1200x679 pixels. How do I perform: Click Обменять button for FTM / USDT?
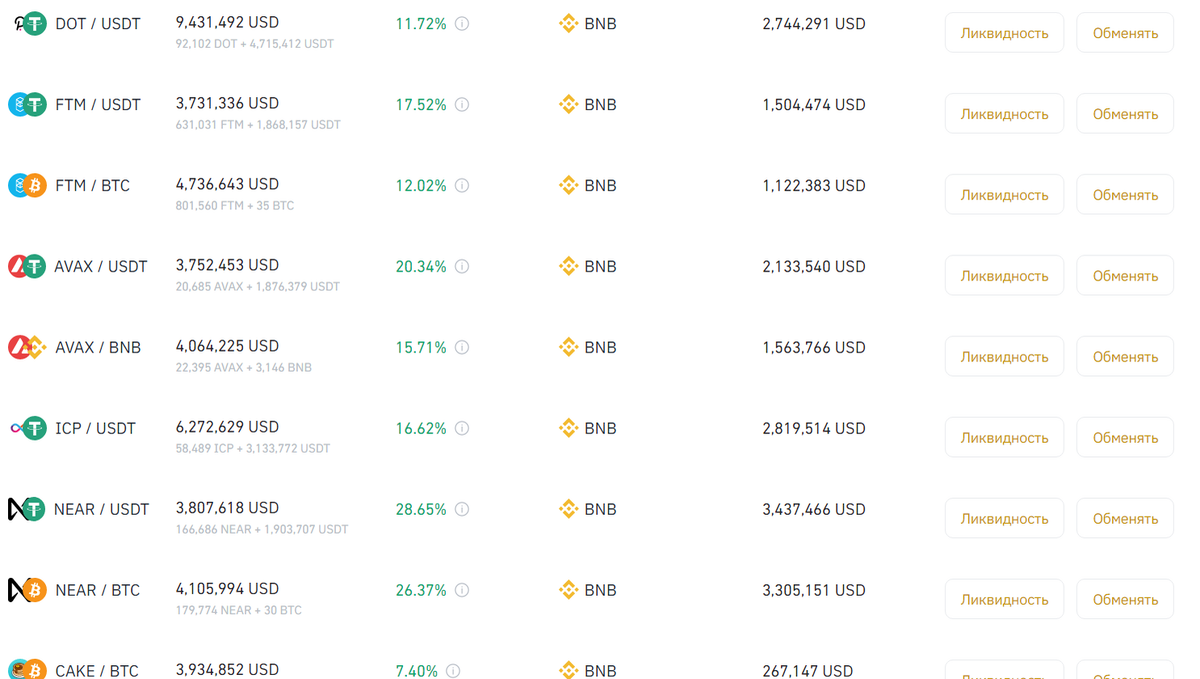pyautogui.click(x=1125, y=114)
